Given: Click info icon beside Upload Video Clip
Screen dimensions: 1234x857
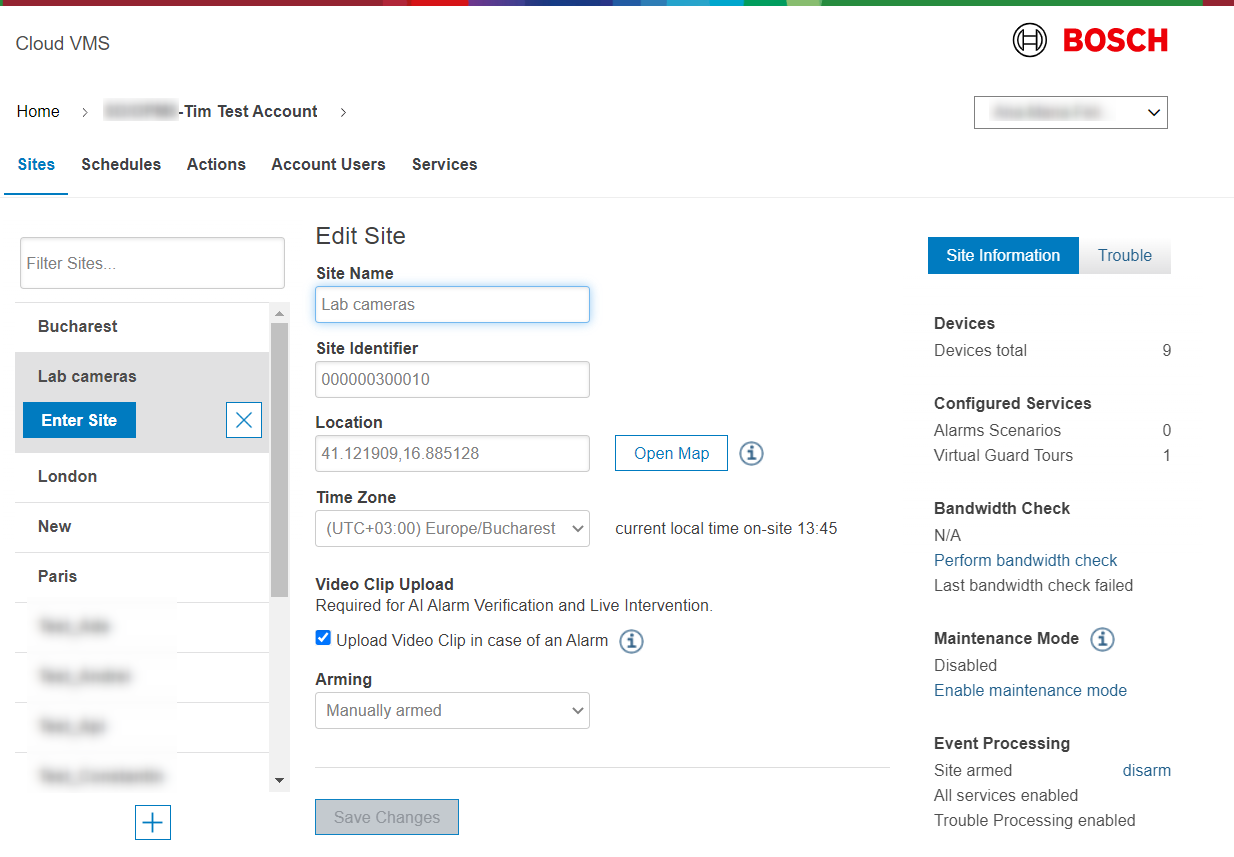Looking at the screenshot, I should 631,641.
